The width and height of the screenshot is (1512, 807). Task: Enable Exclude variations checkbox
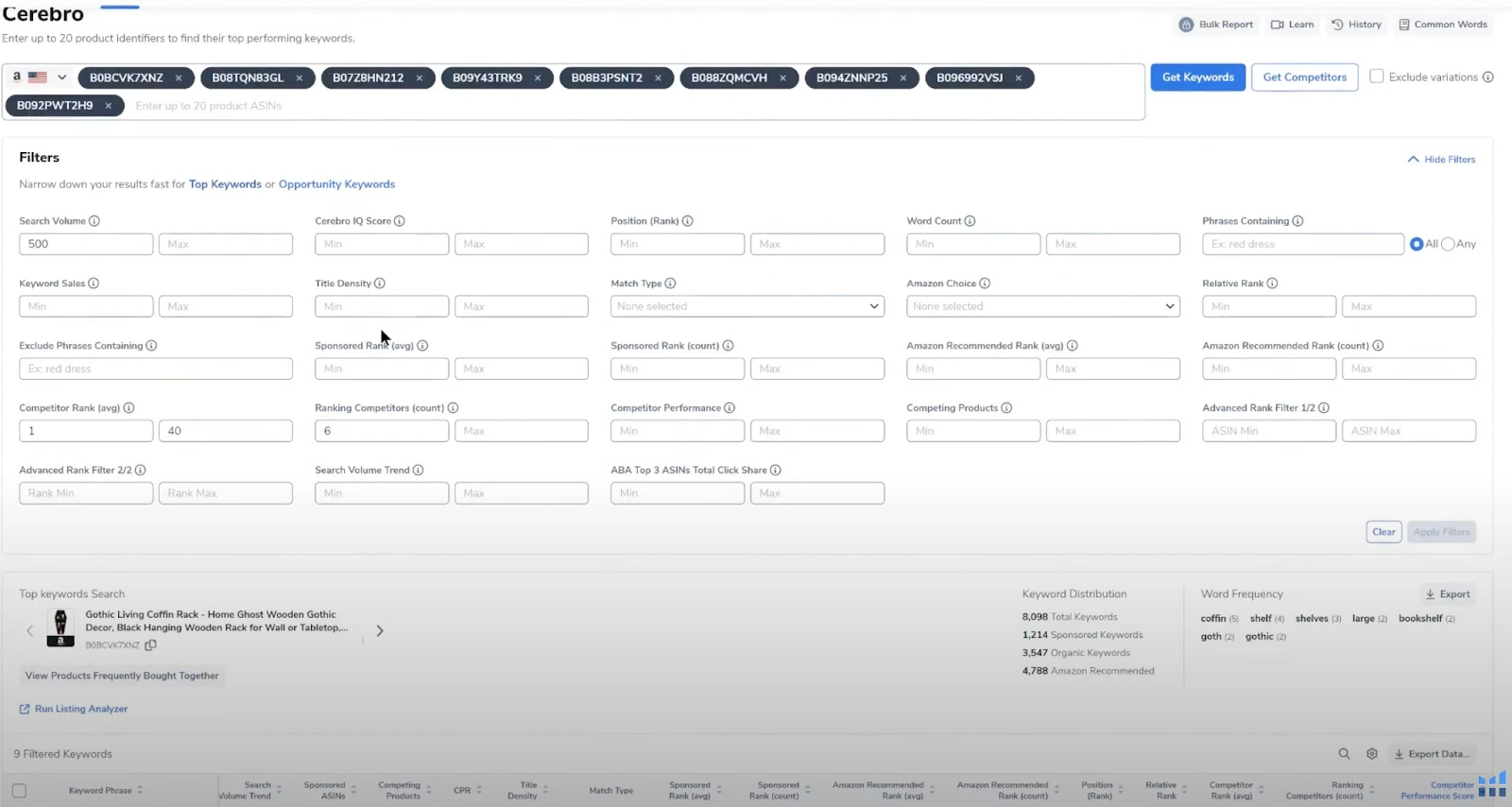coord(1377,77)
